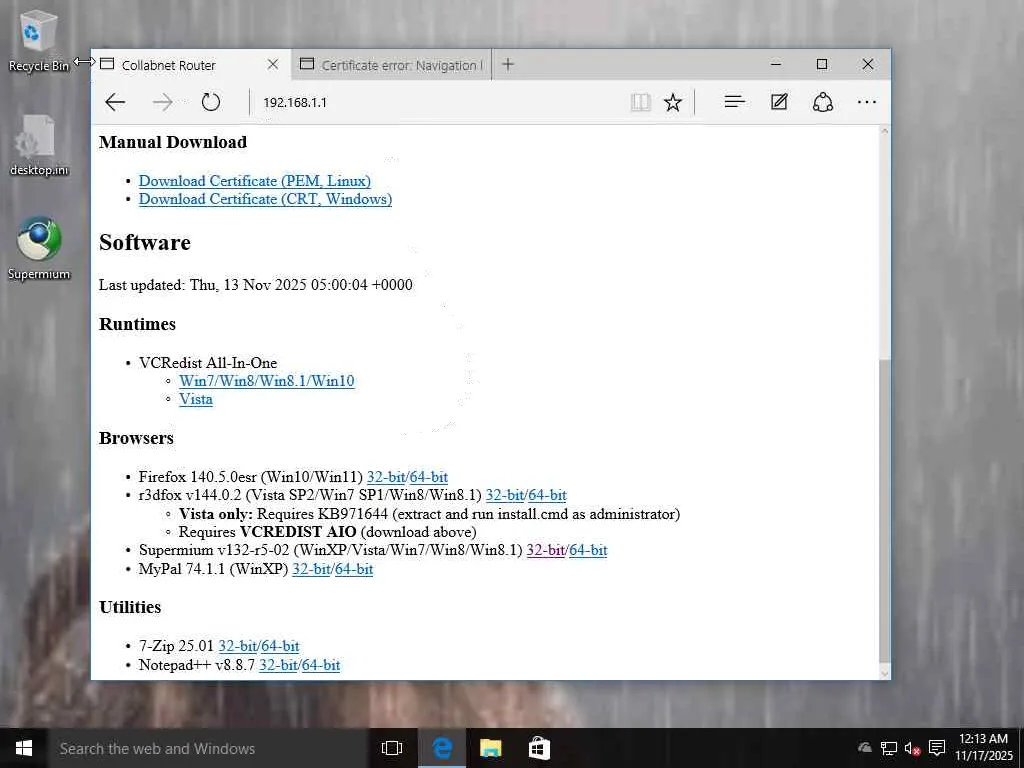Open the Store from the taskbar
Screen dimensions: 1024x768
pos(539,748)
